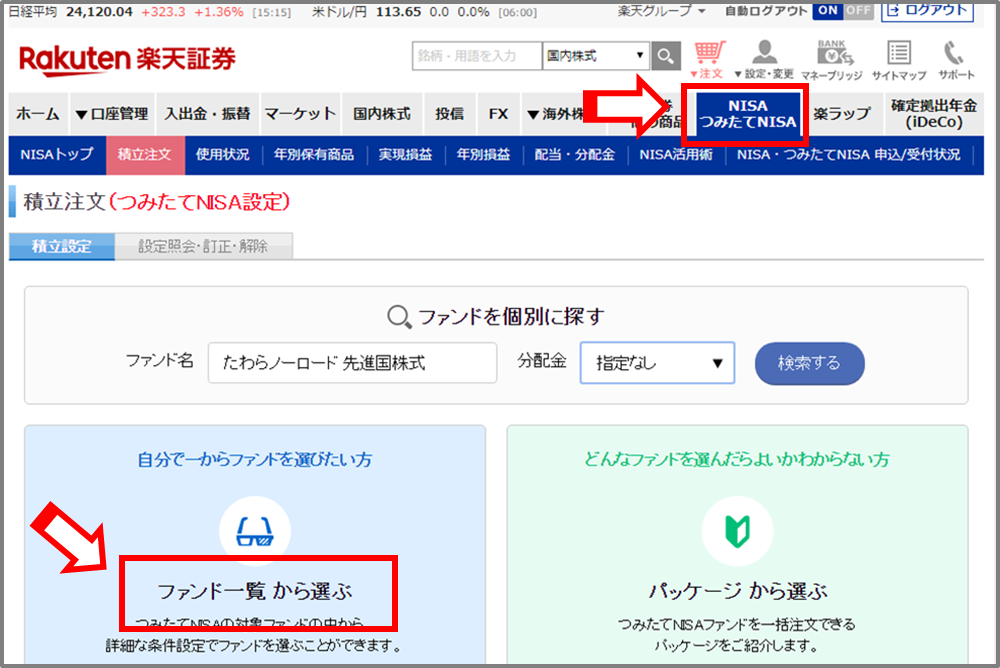
Task: Open the 実現損益 submenu
Action: tap(405, 154)
